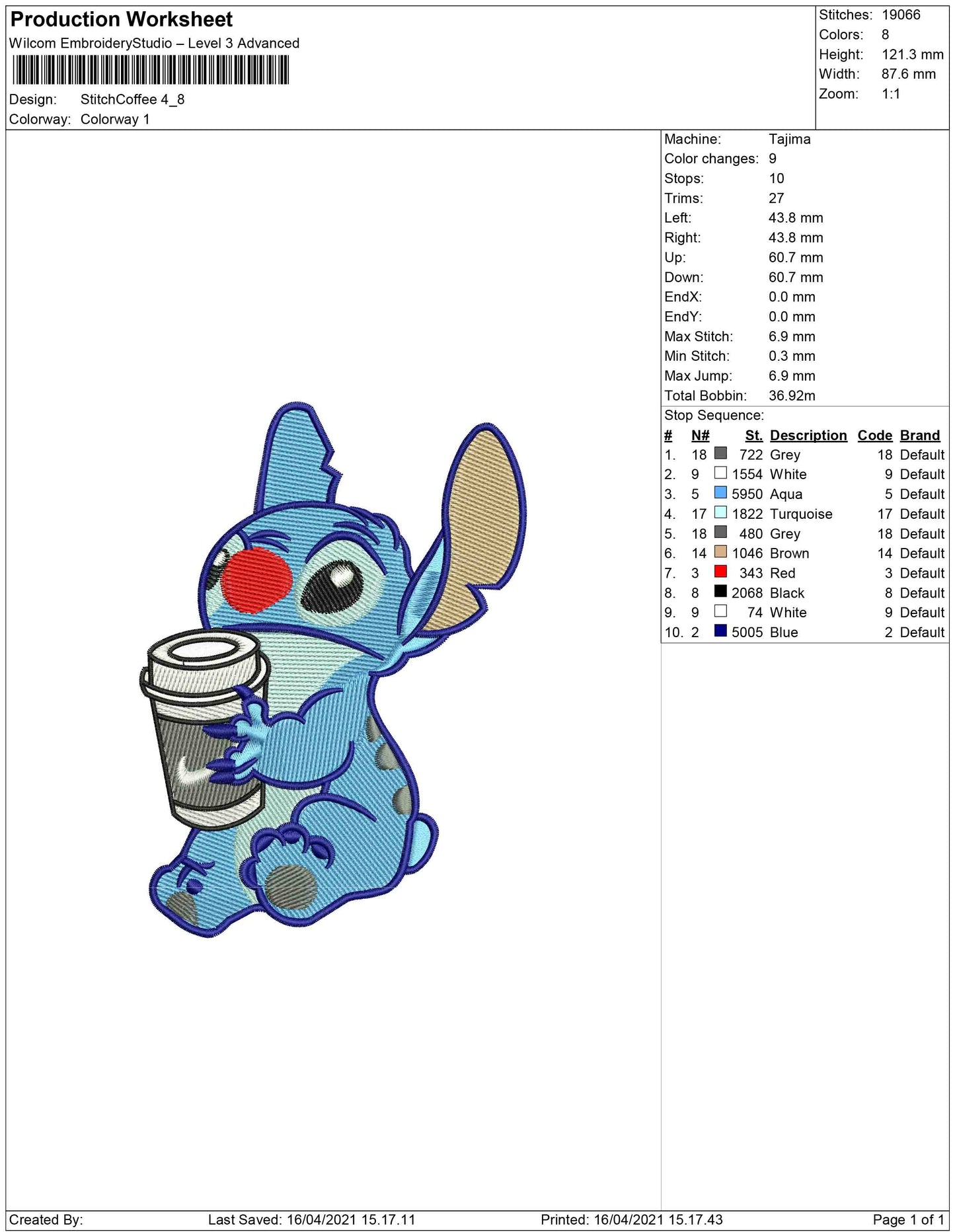
Task: Click the "Code" column header
Action: [875, 436]
